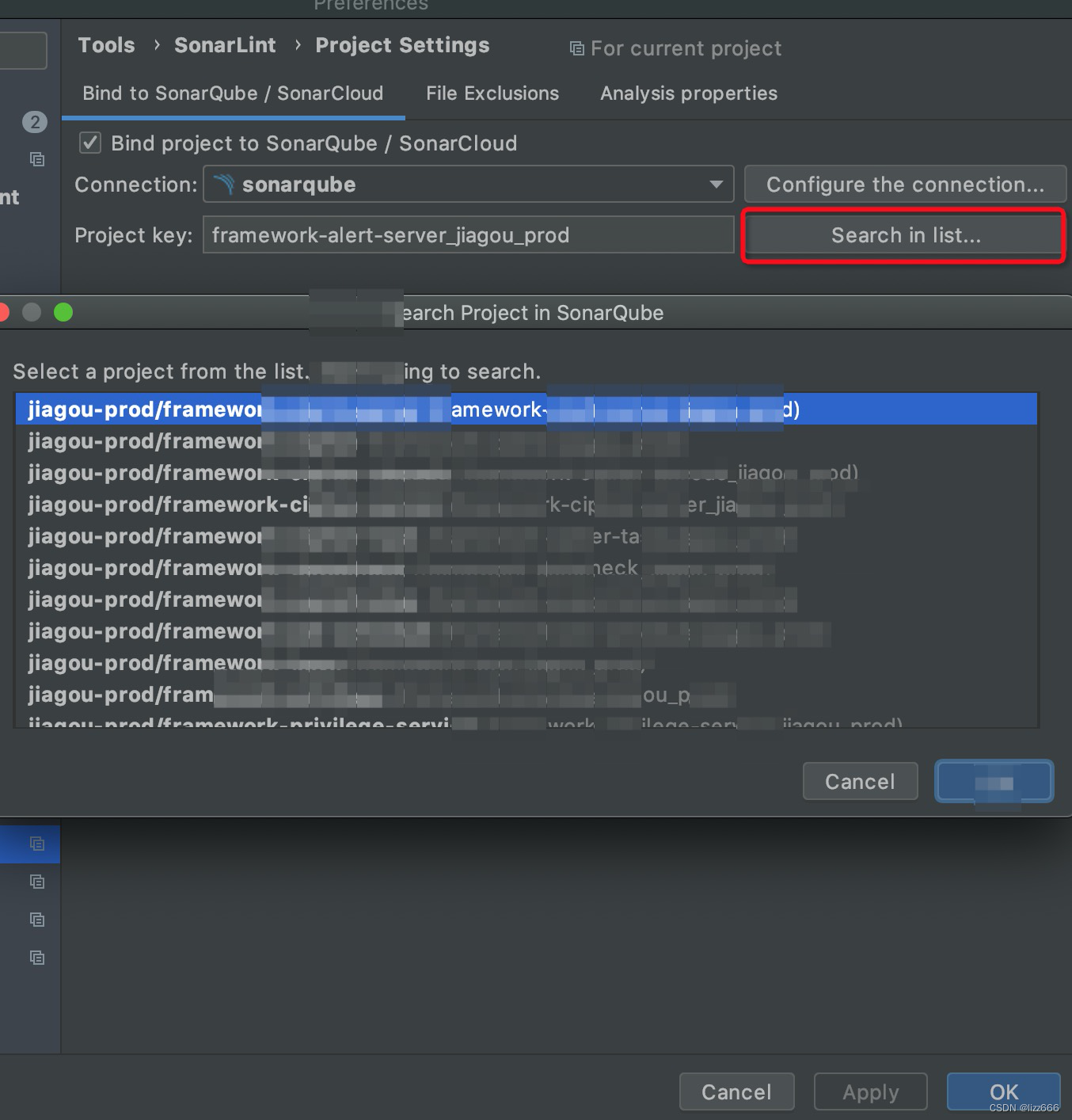Click the SonarQube icon in the Connection field
1072x1120 pixels.
[x=227, y=185]
